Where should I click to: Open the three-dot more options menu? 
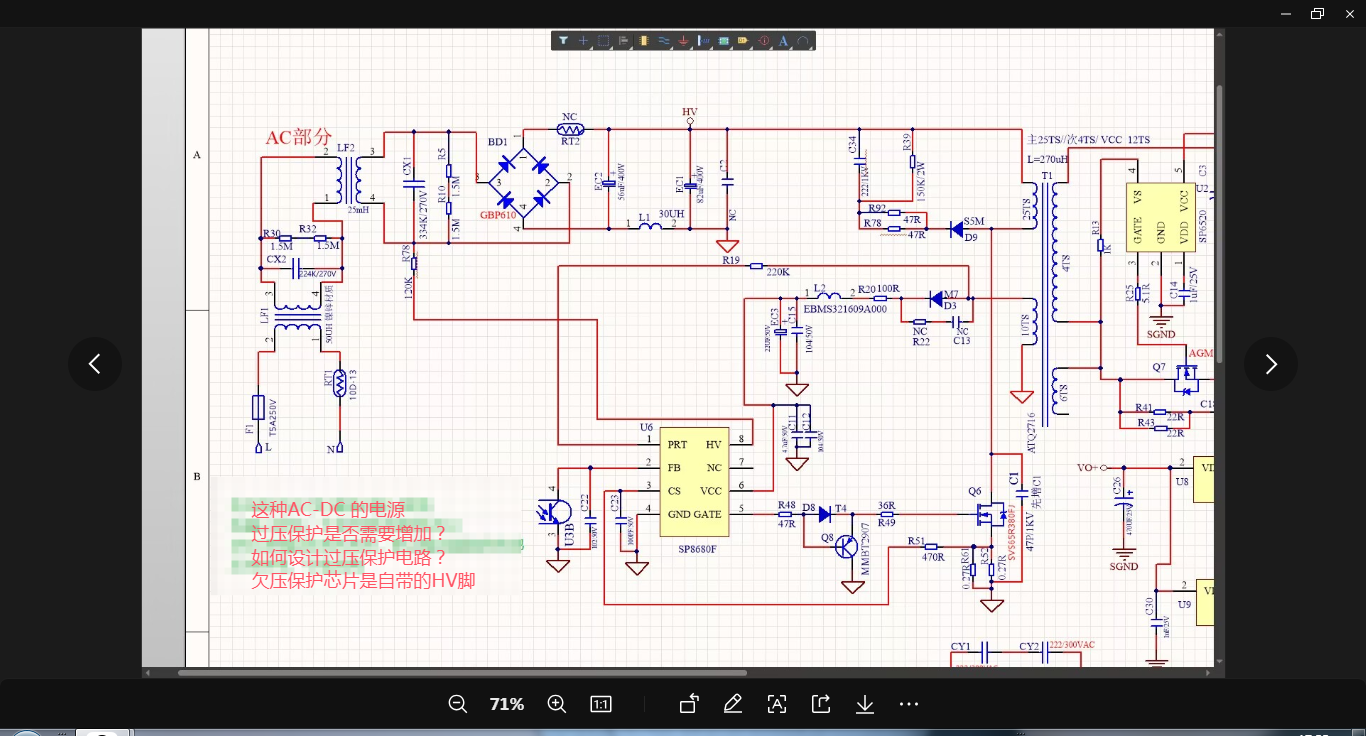pos(909,704)
